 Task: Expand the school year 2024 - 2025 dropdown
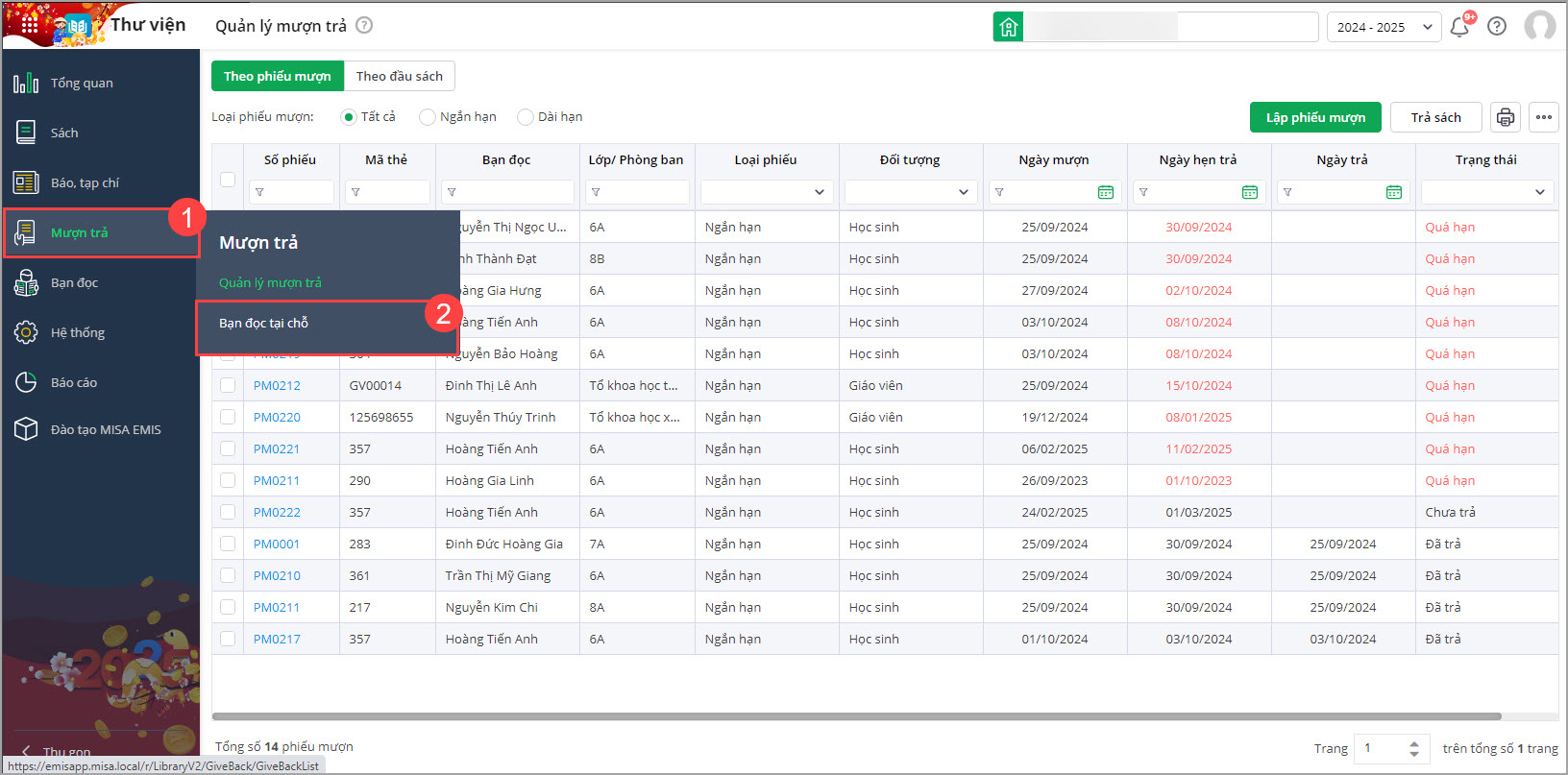pos(1384,27)
